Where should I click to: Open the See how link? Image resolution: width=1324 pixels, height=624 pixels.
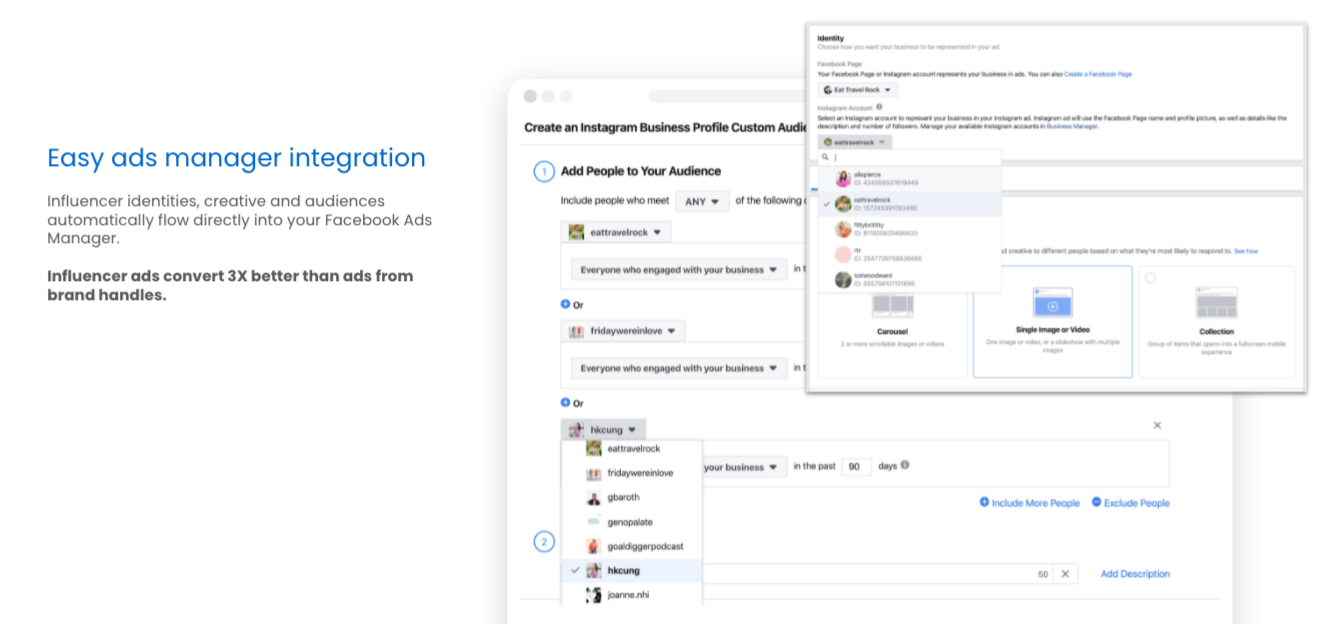(1246, 251)
